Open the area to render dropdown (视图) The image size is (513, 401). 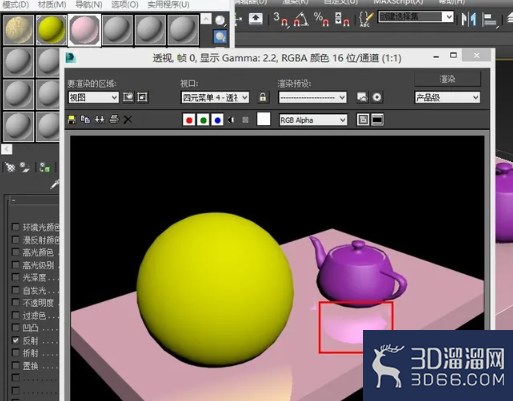point(93,97)
